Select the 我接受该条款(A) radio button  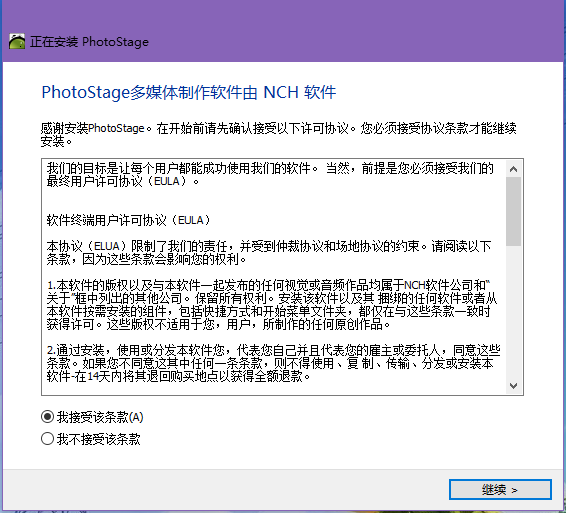[47, 417]
